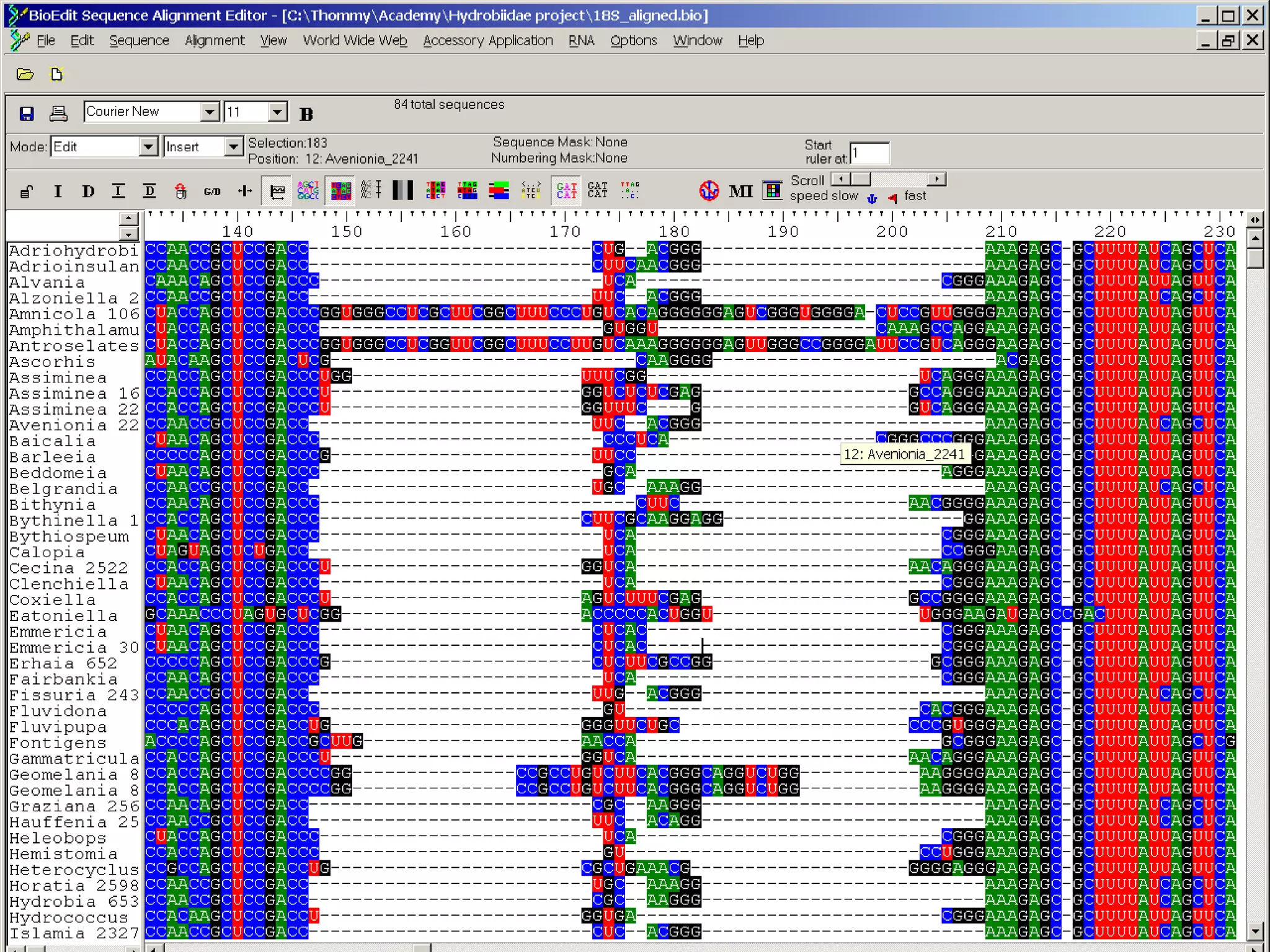Click the title list small up arrow

(128, 218)
